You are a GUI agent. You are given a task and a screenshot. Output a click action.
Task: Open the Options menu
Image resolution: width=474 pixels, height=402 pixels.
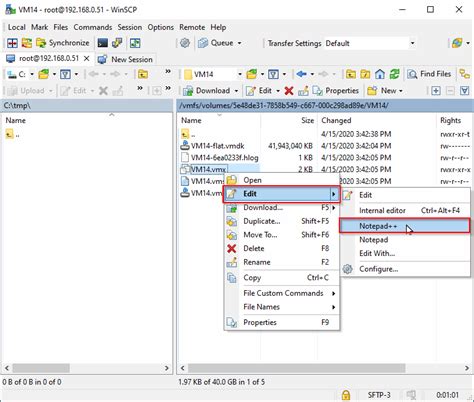tap(161, 27)
